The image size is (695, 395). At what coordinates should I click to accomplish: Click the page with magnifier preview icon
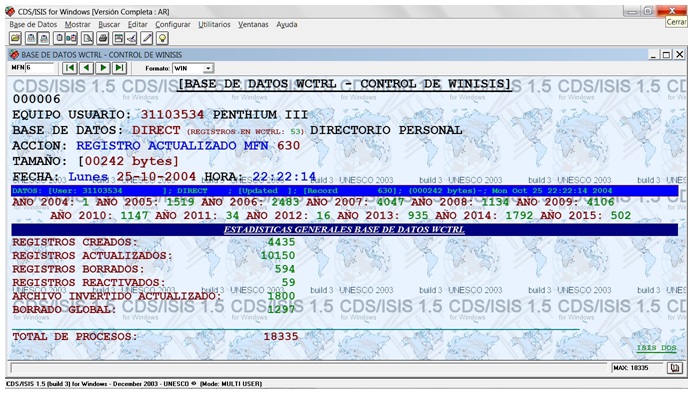point(88,39)
